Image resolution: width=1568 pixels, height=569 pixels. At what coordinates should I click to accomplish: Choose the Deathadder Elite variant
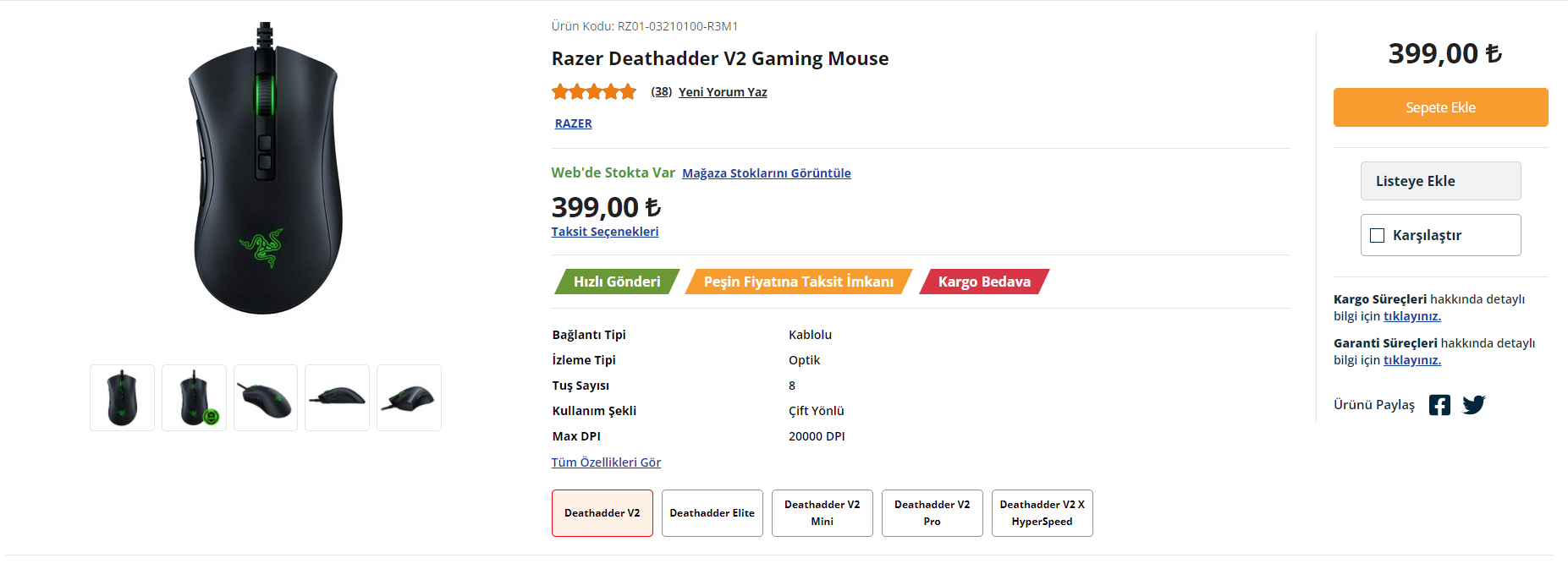(712, 513)
